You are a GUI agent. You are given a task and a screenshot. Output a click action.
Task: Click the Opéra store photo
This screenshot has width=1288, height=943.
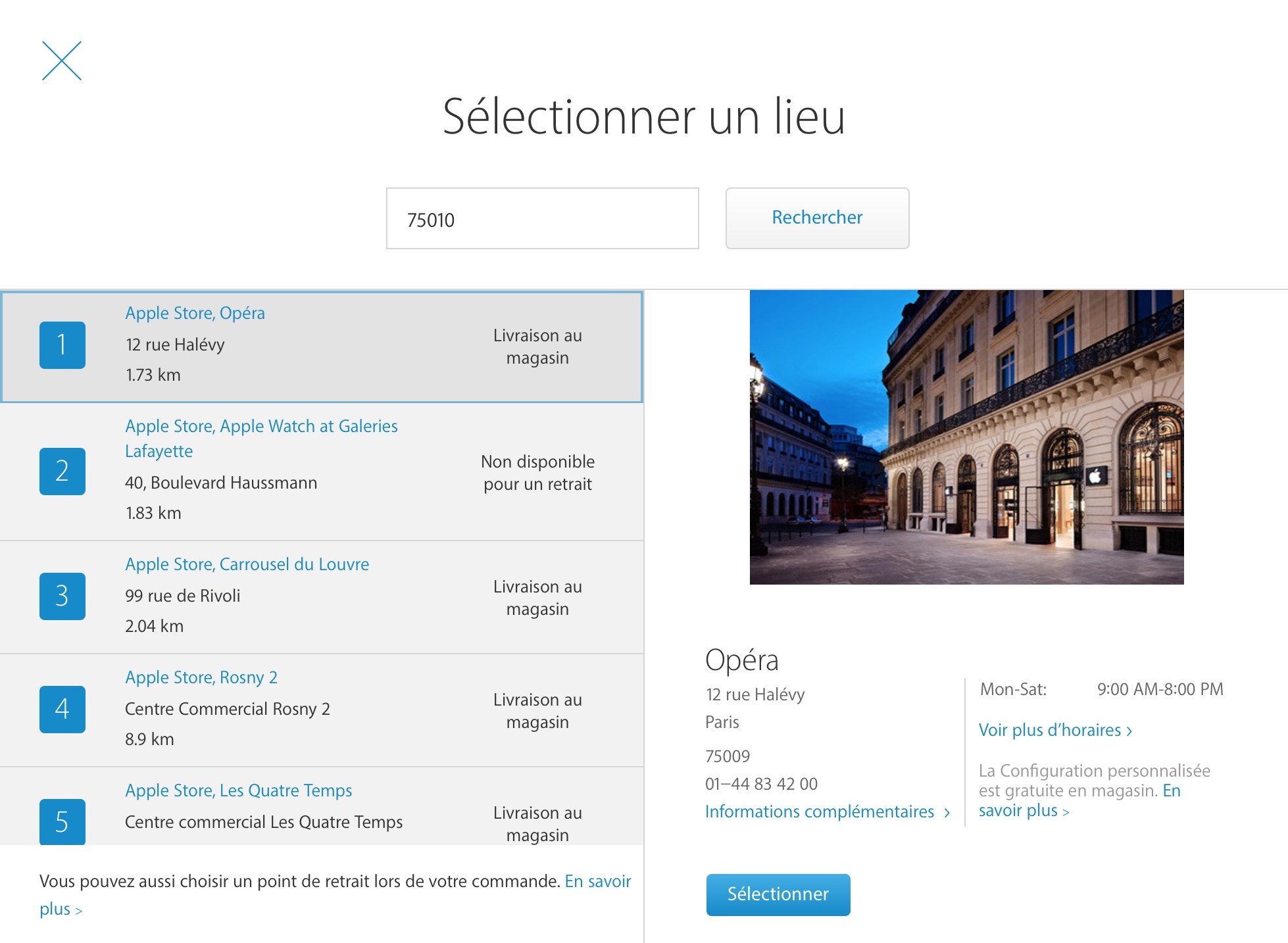[x=966, y=437]
